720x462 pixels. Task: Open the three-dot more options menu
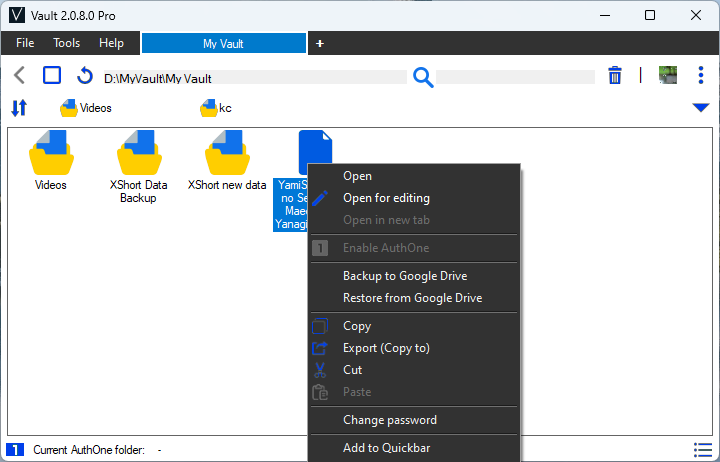point(701,75)
